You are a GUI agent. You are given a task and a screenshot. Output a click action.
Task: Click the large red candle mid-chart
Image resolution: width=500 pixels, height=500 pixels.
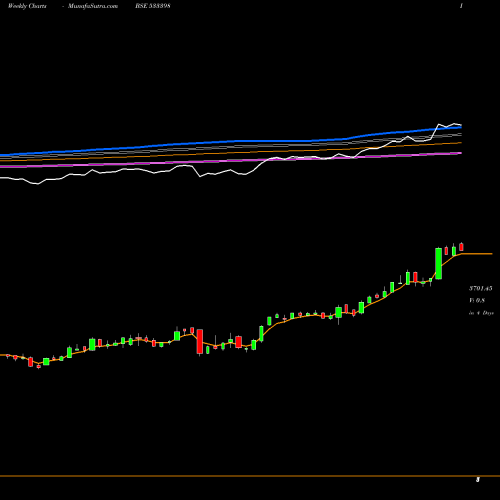pos(200,342)
